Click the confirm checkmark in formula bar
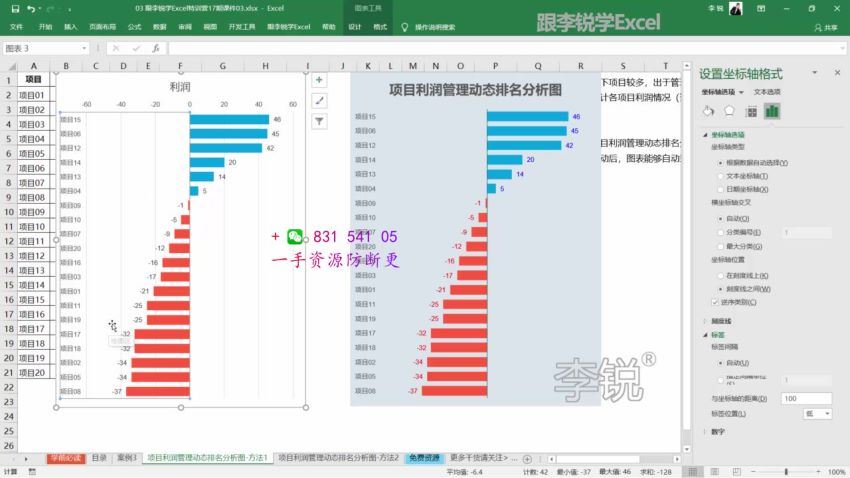Viewport: 850px width, 478px height. pos(136,48)
